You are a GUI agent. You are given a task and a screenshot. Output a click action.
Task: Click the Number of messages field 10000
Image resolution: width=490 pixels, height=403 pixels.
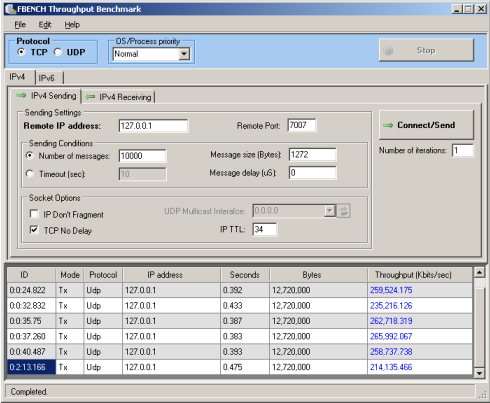point(142,156)
